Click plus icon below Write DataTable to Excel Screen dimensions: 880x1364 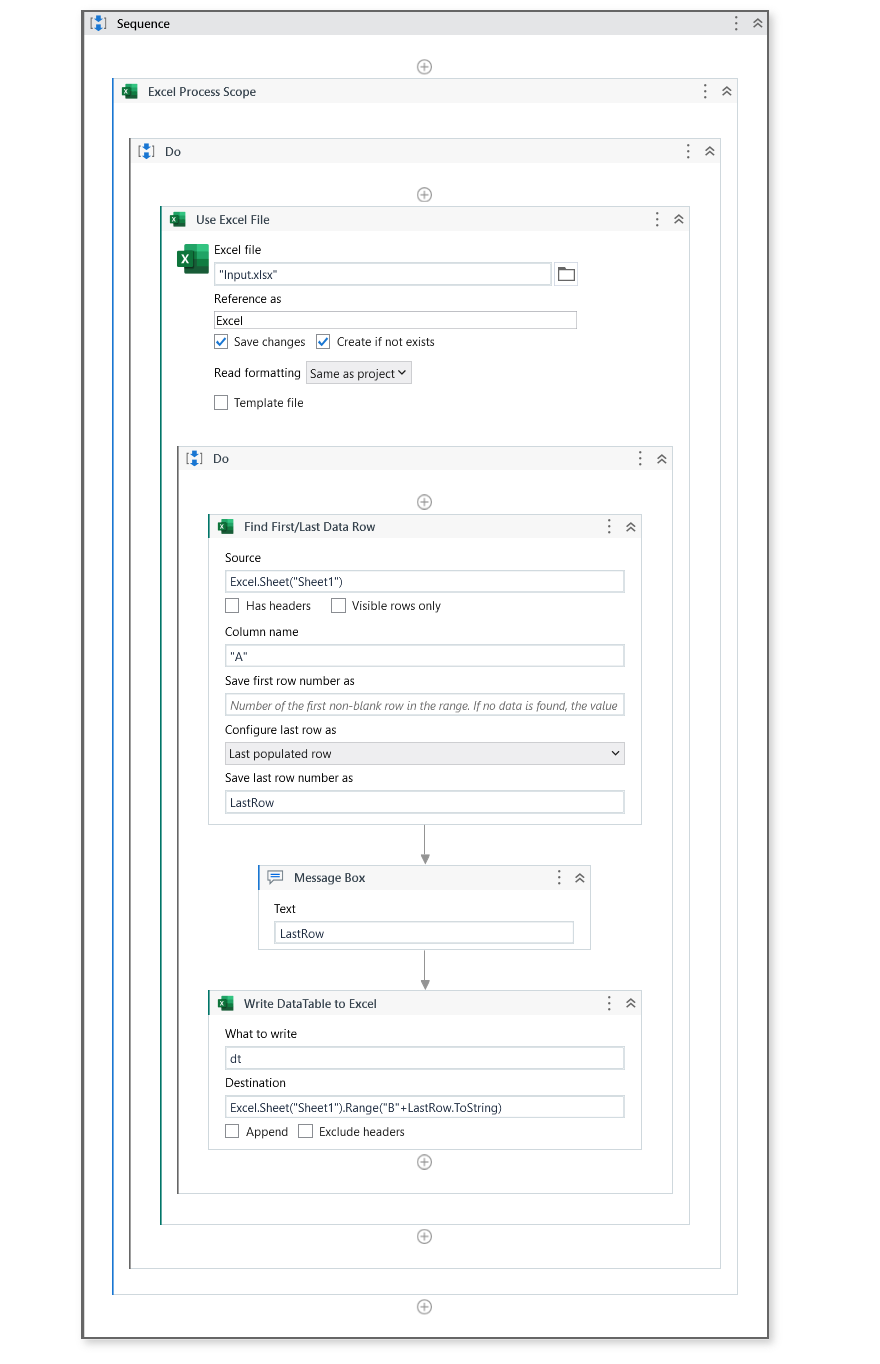pyautogui.click(x=424, y=1162)
